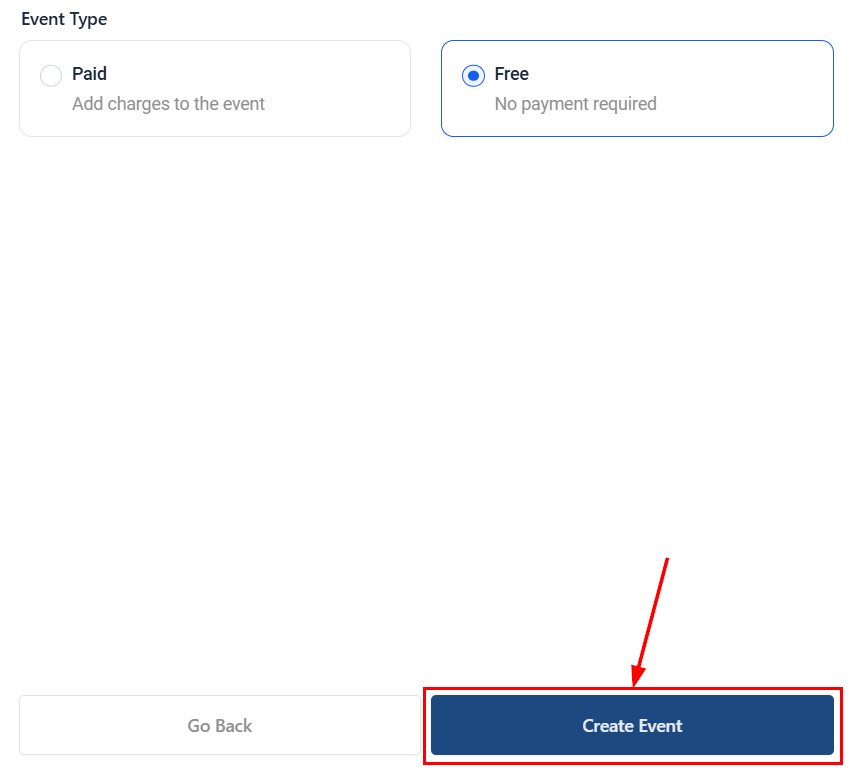Select the Paid radio button

(x=51, y=76)
